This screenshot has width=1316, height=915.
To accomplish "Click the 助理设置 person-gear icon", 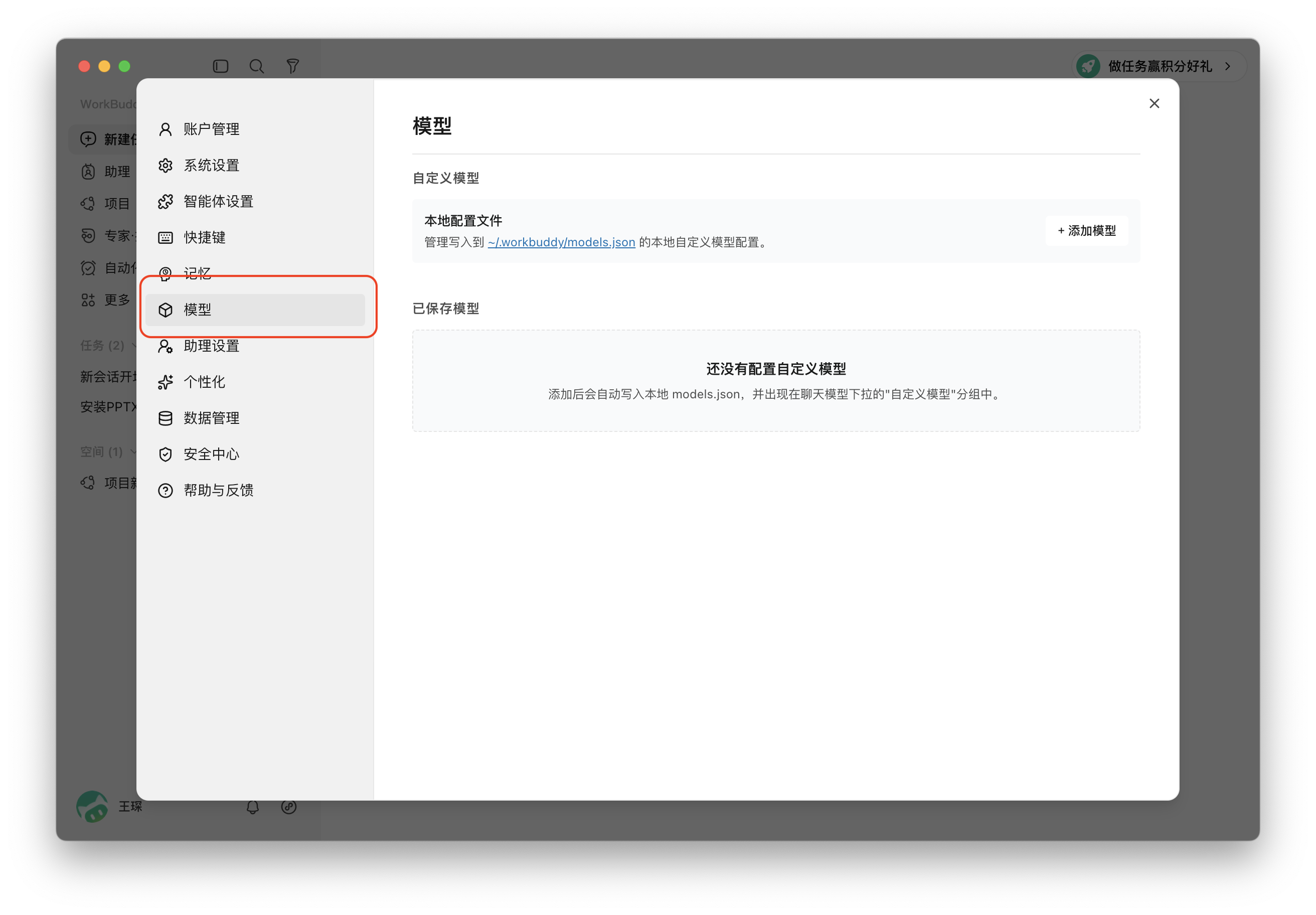I will pyautogui.click(x=165, y=346).
